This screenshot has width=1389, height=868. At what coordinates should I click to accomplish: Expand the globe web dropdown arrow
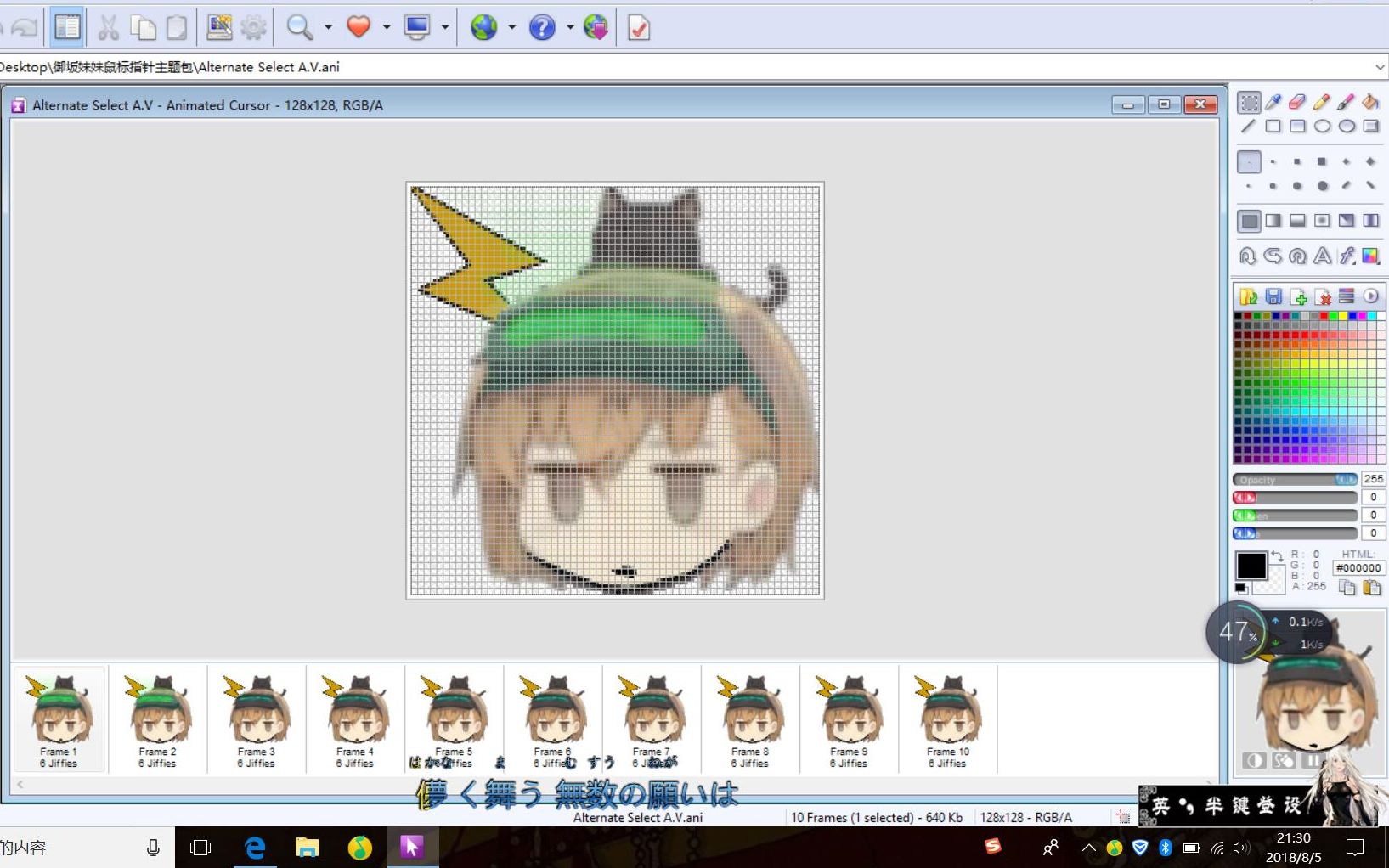click(511, 28)
